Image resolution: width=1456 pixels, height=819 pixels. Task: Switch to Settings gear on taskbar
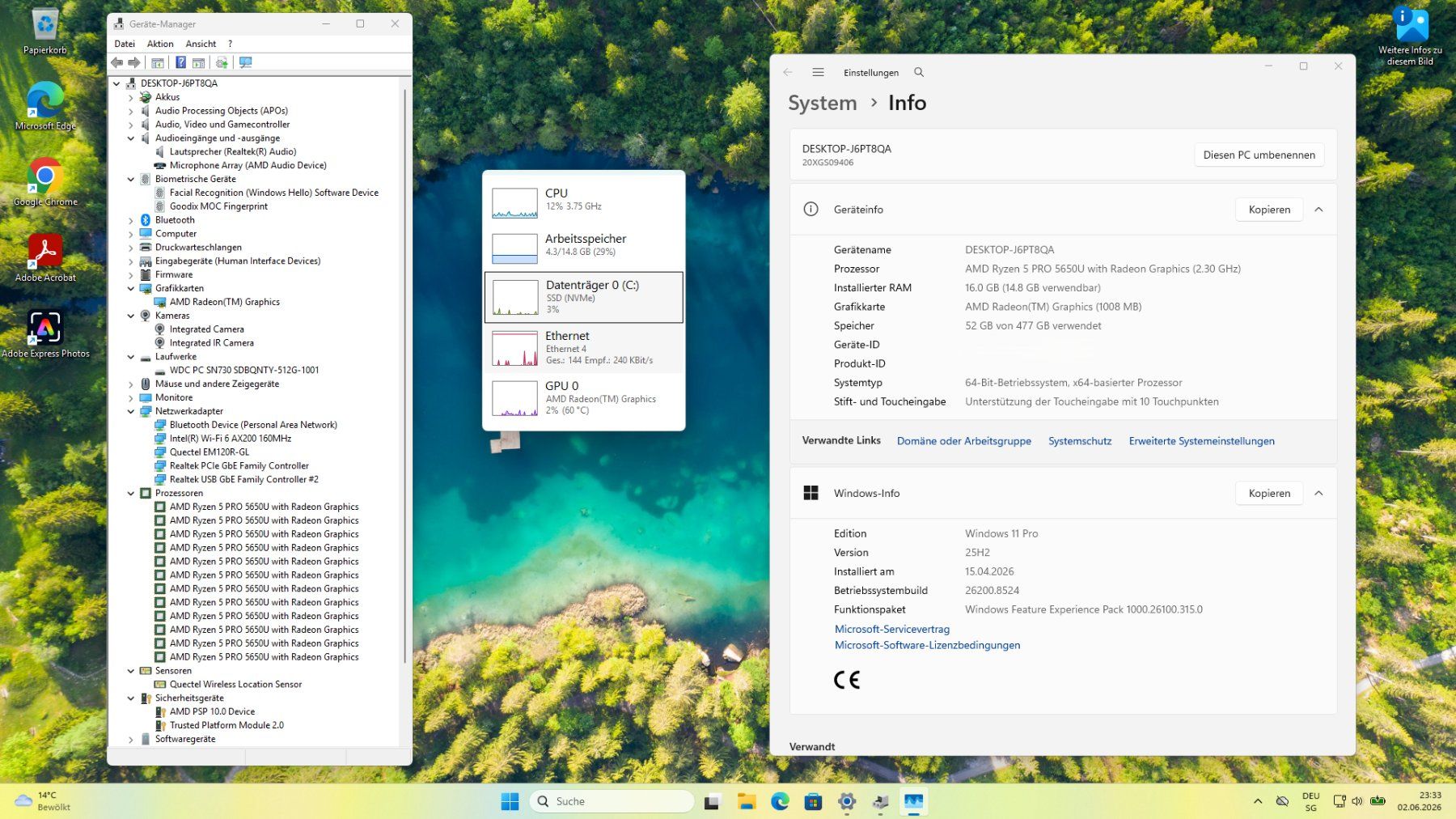pos(847,801)
